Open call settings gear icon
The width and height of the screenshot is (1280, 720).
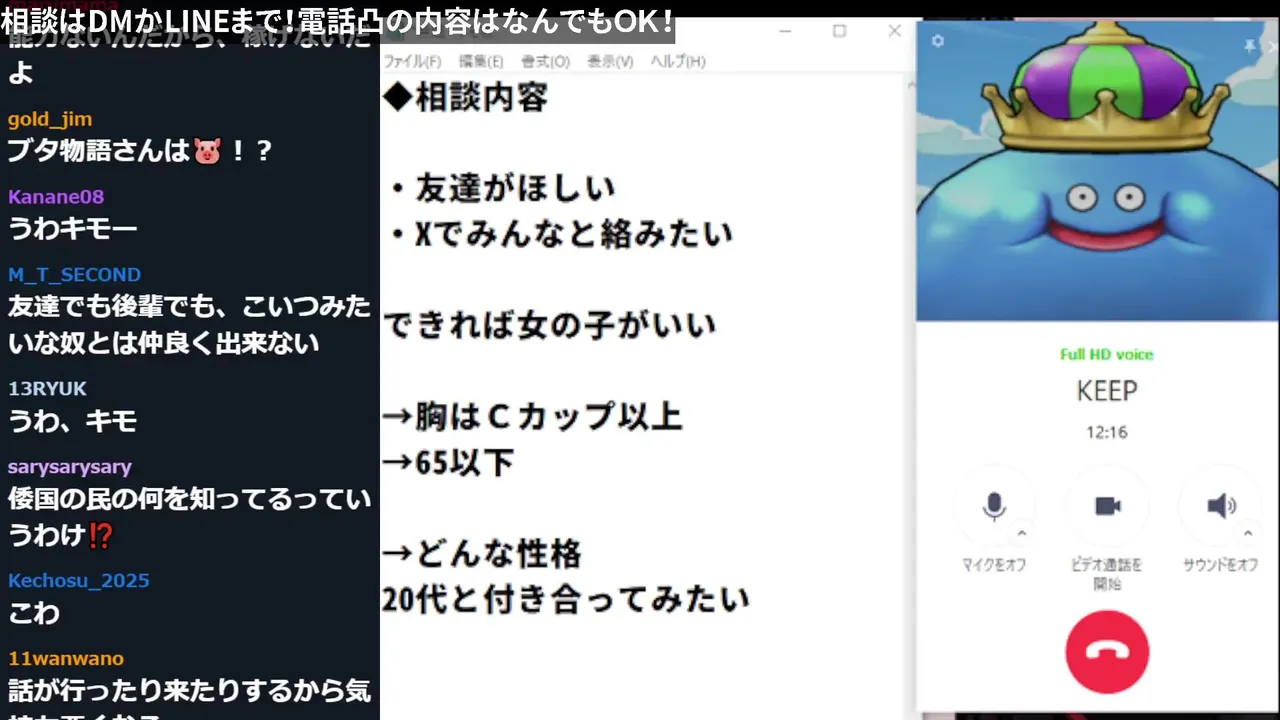point(937,41)
